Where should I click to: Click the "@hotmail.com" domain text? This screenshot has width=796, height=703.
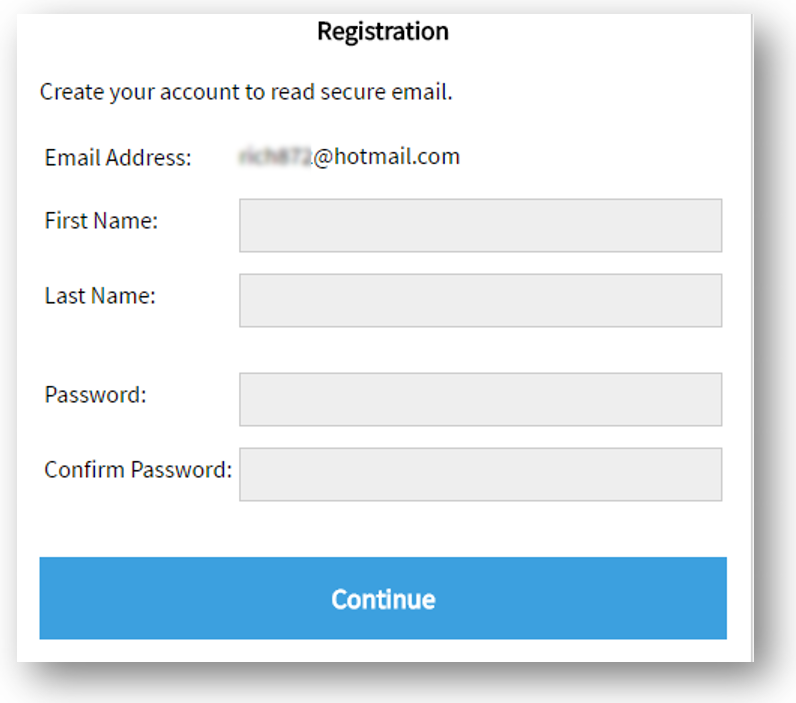pyautogui.click(x=386, y=157)
